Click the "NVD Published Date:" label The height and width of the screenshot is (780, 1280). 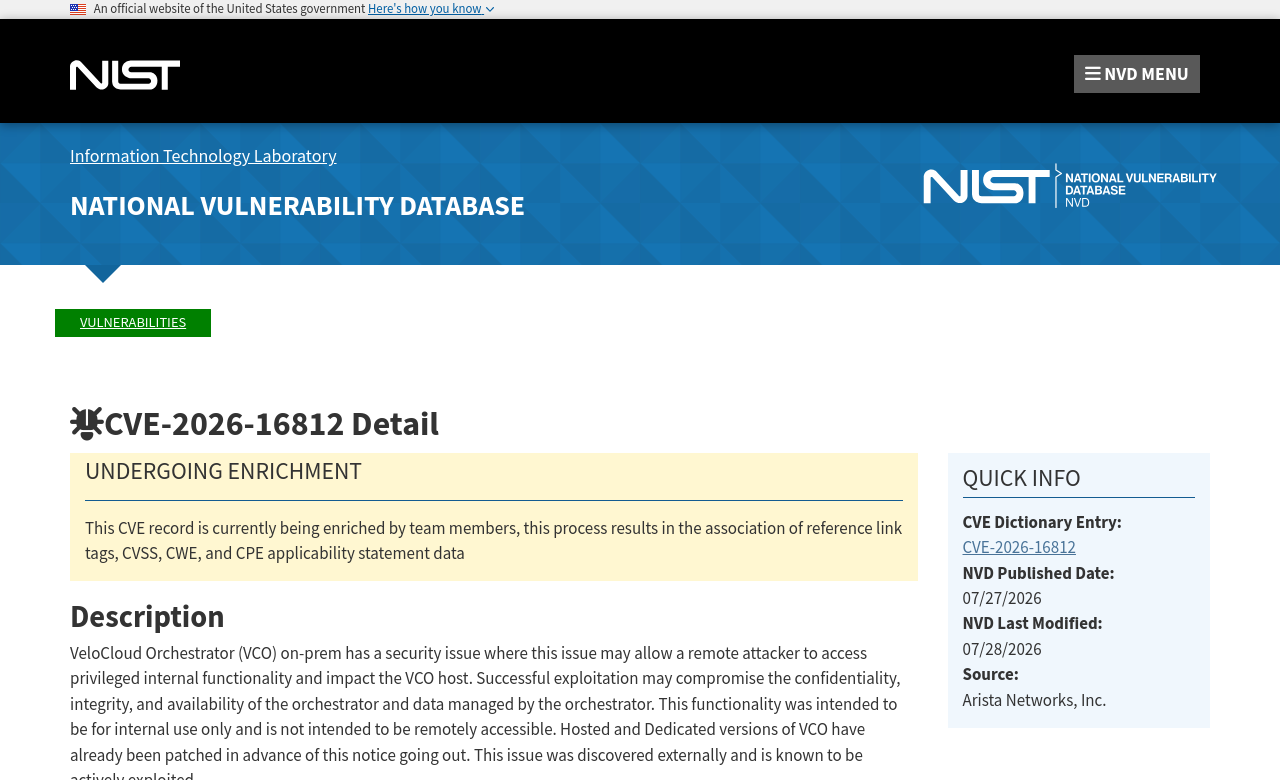tap(1038, 574)
